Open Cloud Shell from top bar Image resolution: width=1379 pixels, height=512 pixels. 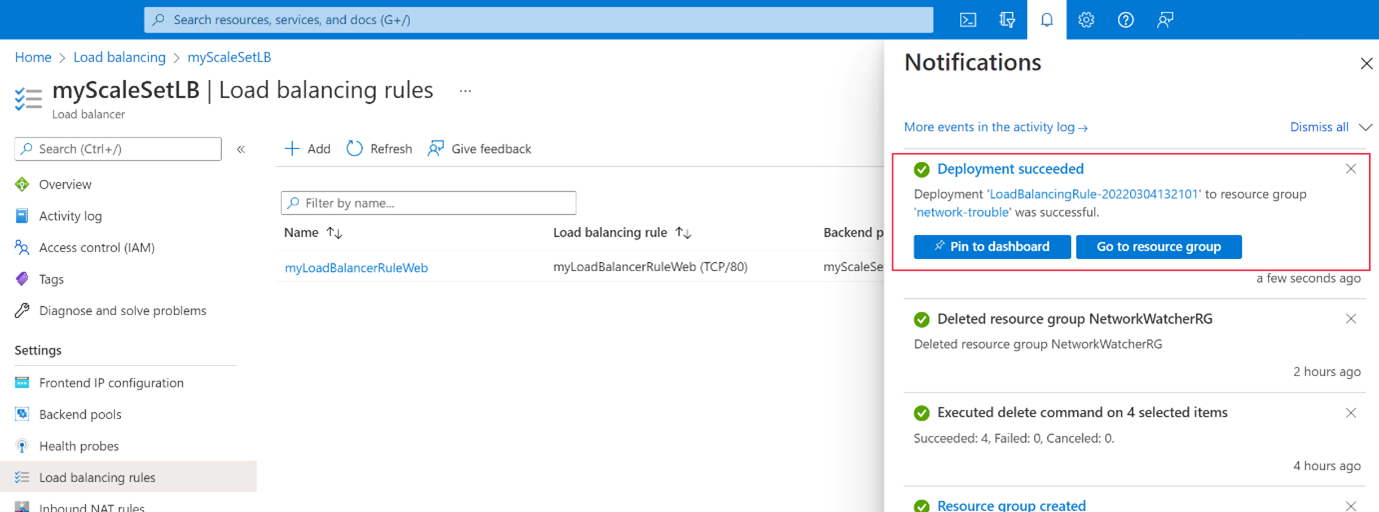(x=968, y=20)
